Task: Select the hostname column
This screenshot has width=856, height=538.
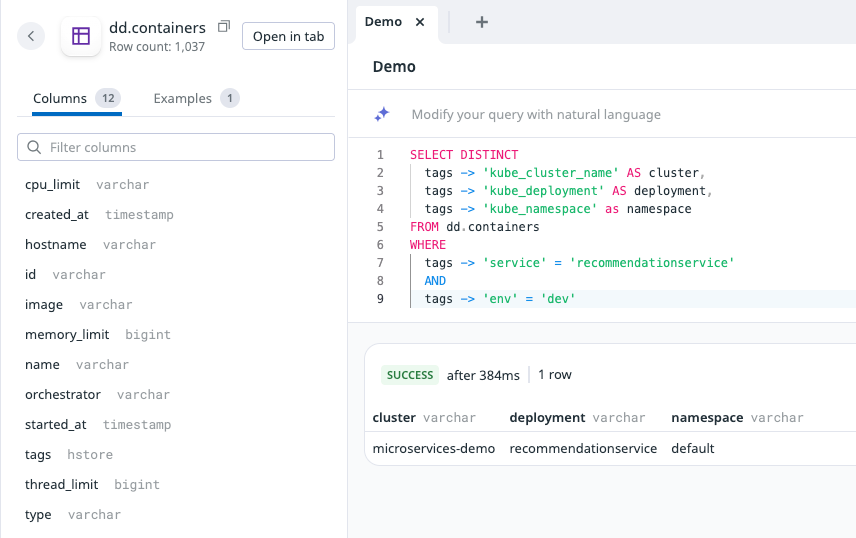Action: pos(56,245)
